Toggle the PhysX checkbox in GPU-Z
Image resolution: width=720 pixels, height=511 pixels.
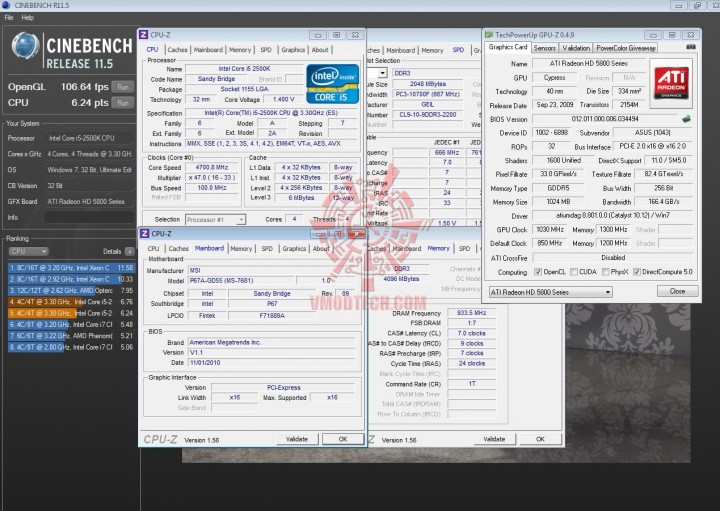click(x=606, y=272)
